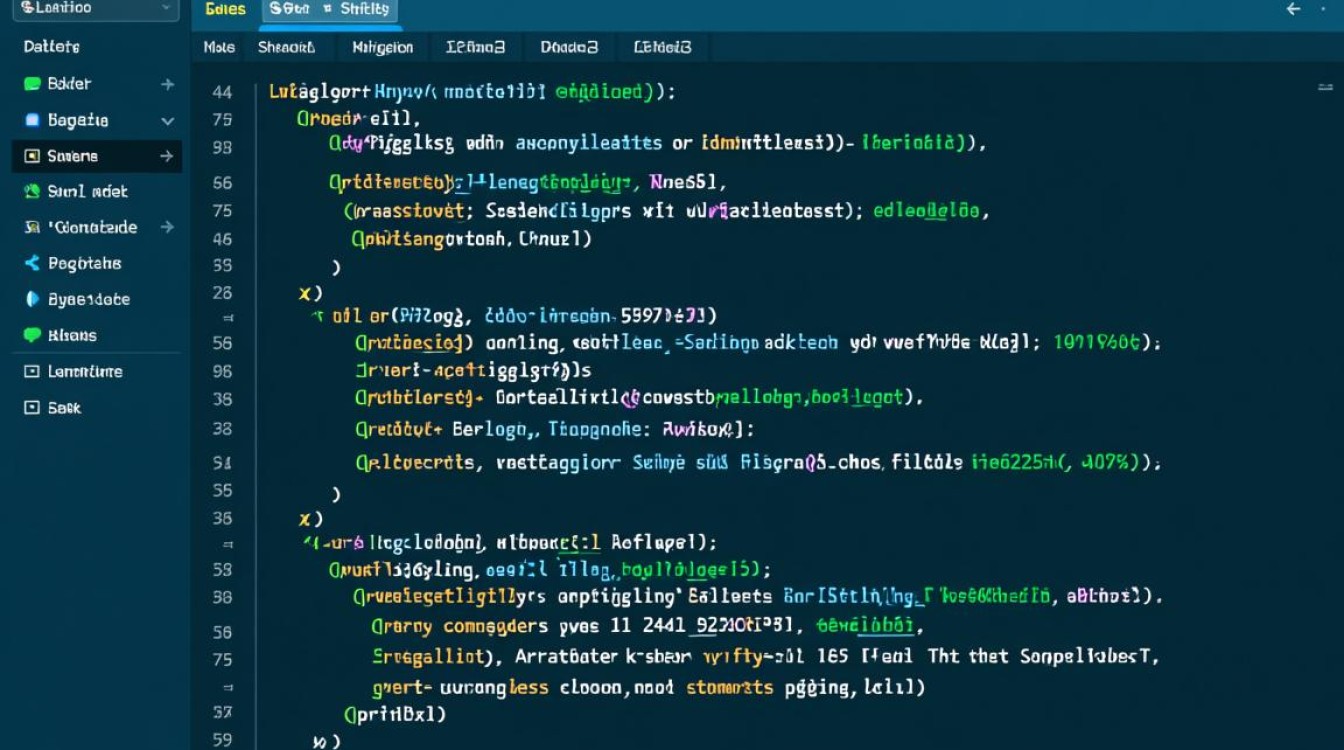Open the Khans comment bubble icon
This screenshot has width=1344, height=750.
[30, 335]
